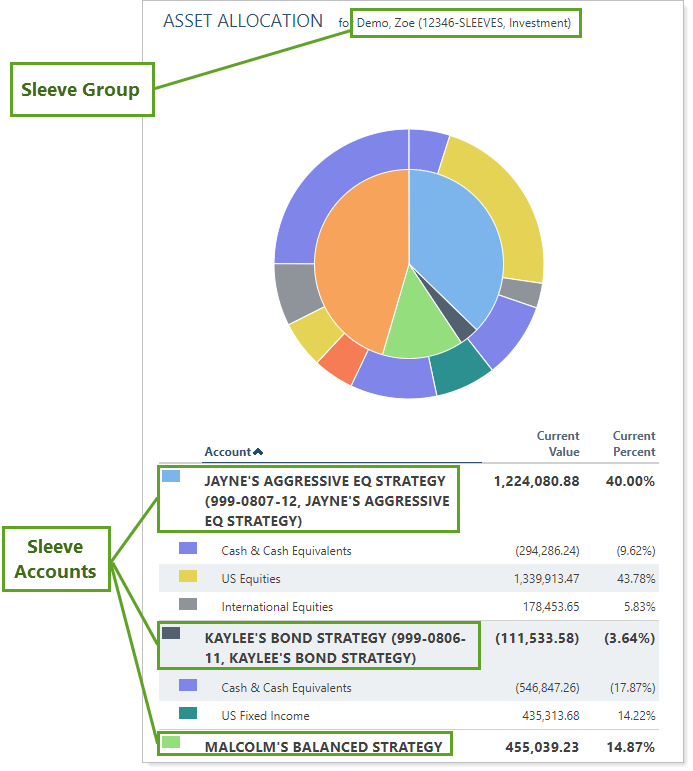693x771 pixels.
Task: Click the gray International Equities legend swatch
Action: click(x=188, y=605)
